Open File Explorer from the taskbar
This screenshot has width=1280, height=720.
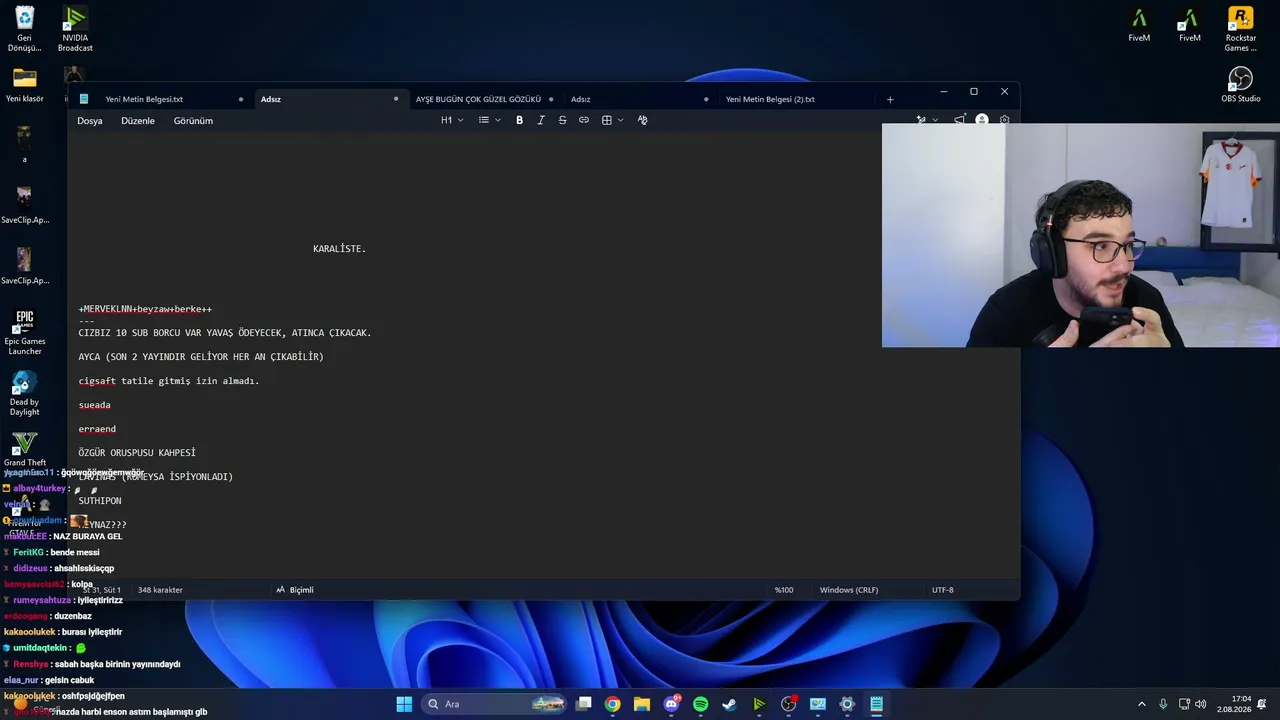642,704
